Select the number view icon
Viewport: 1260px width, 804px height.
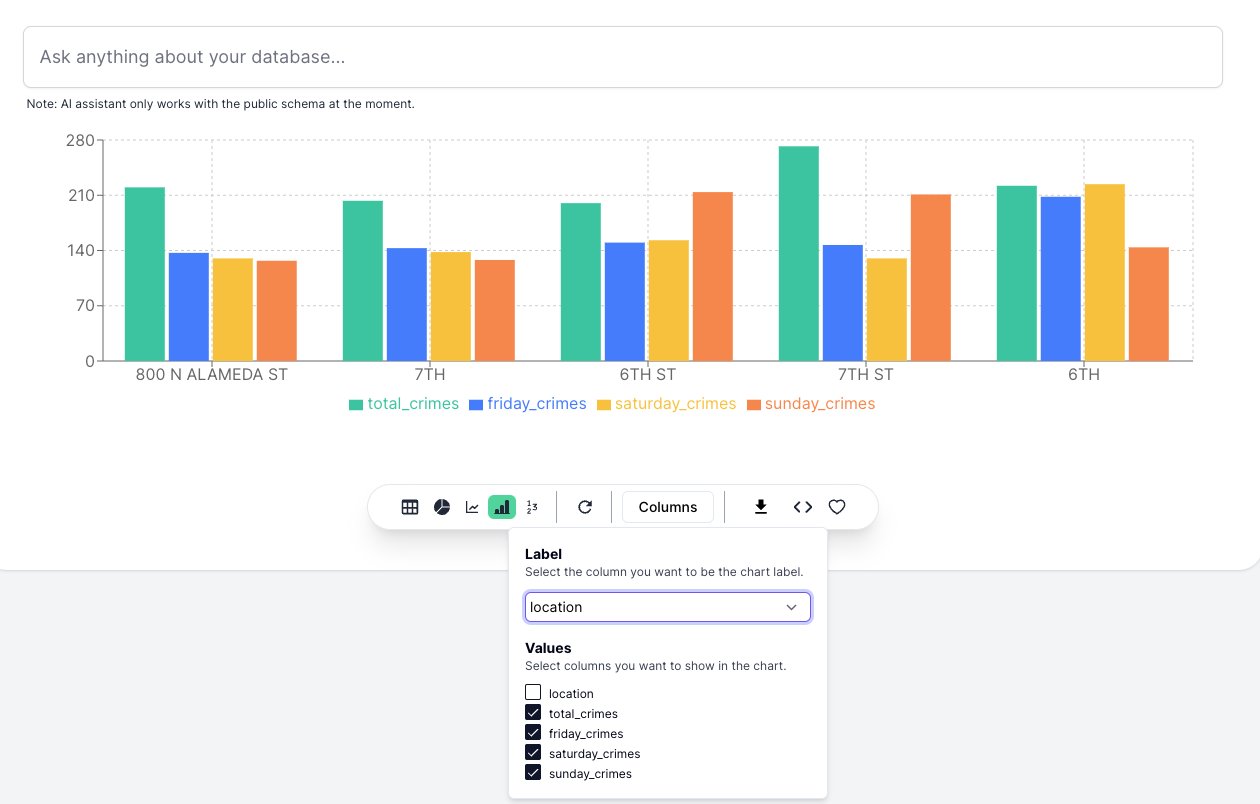coord(532,507)
